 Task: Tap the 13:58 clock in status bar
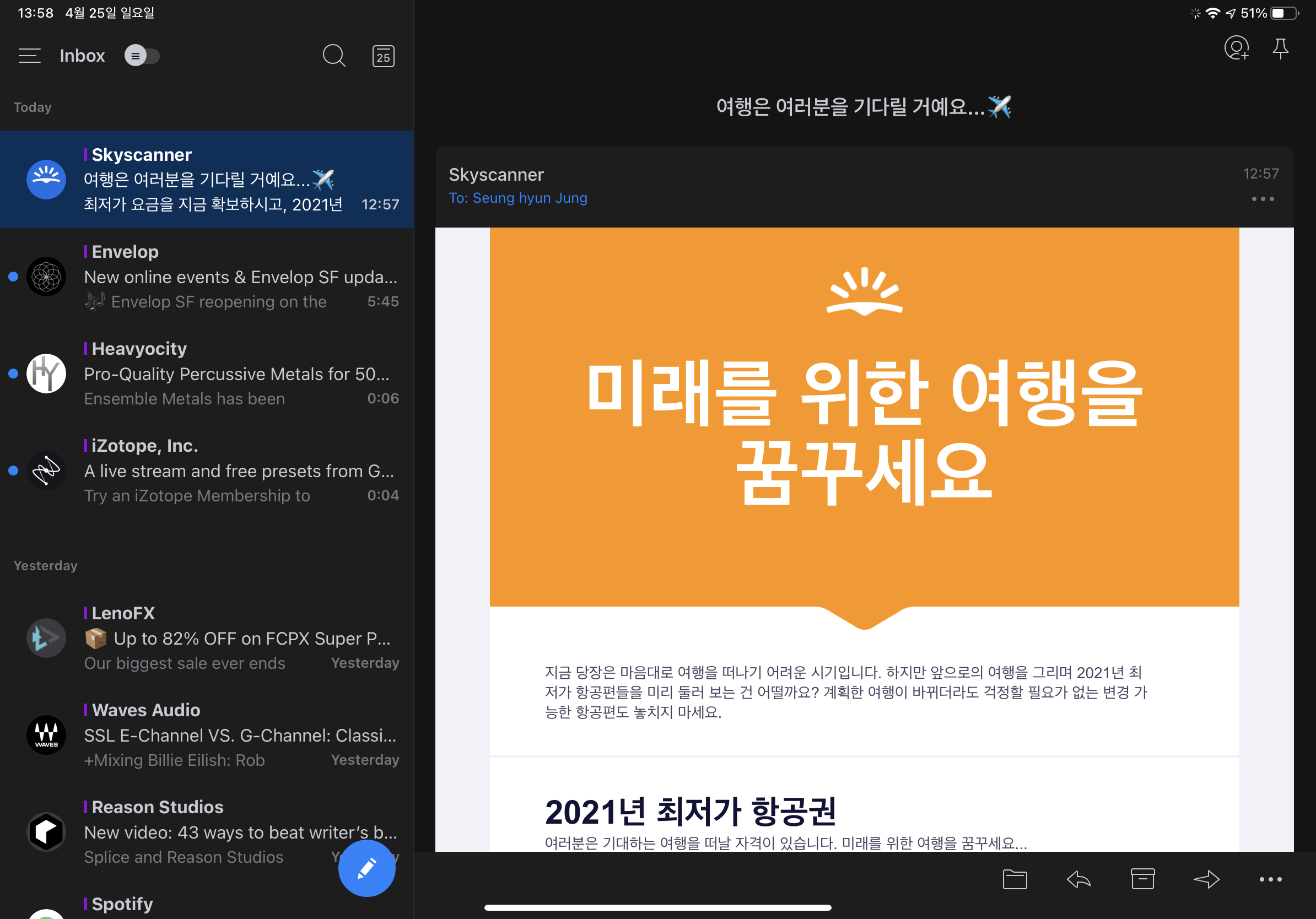[x=35, y=13]
